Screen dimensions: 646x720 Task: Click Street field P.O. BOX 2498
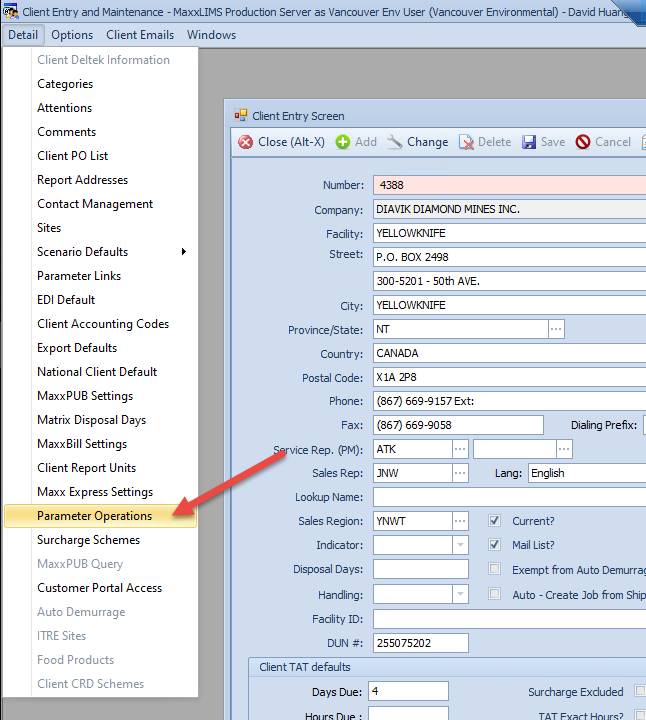pos(510,257)
